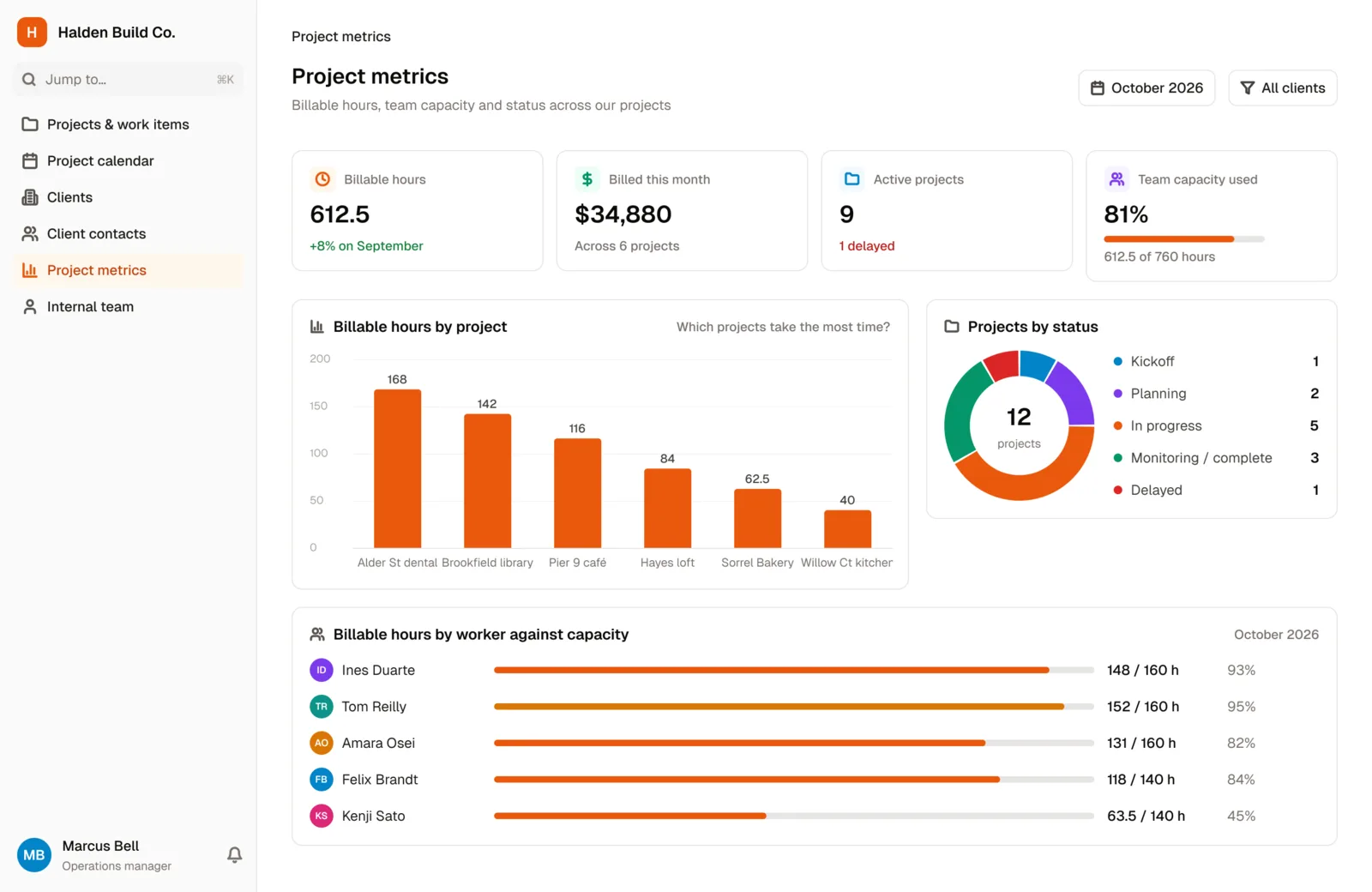Click the building icon beside Clients

(x=30, y=197)
